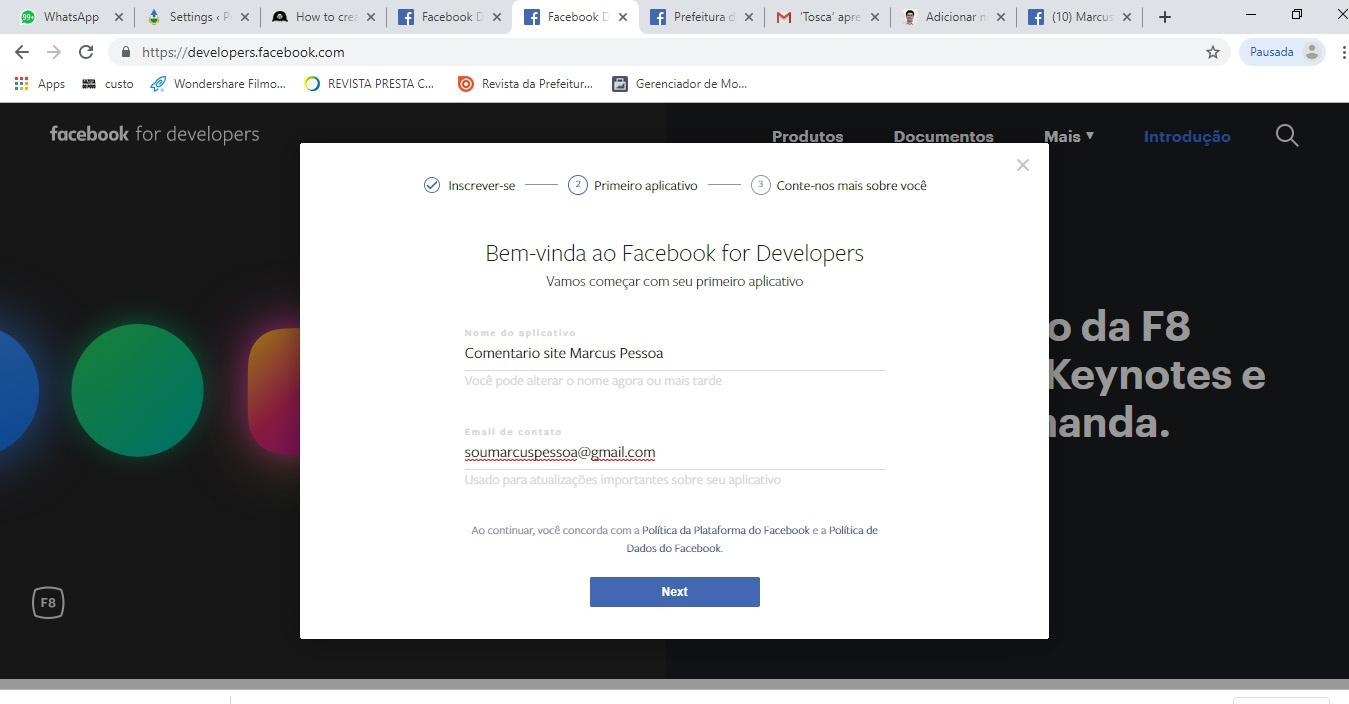
Task: Open the Wondershare Filmo bookmark
Action: click(218, 84)
